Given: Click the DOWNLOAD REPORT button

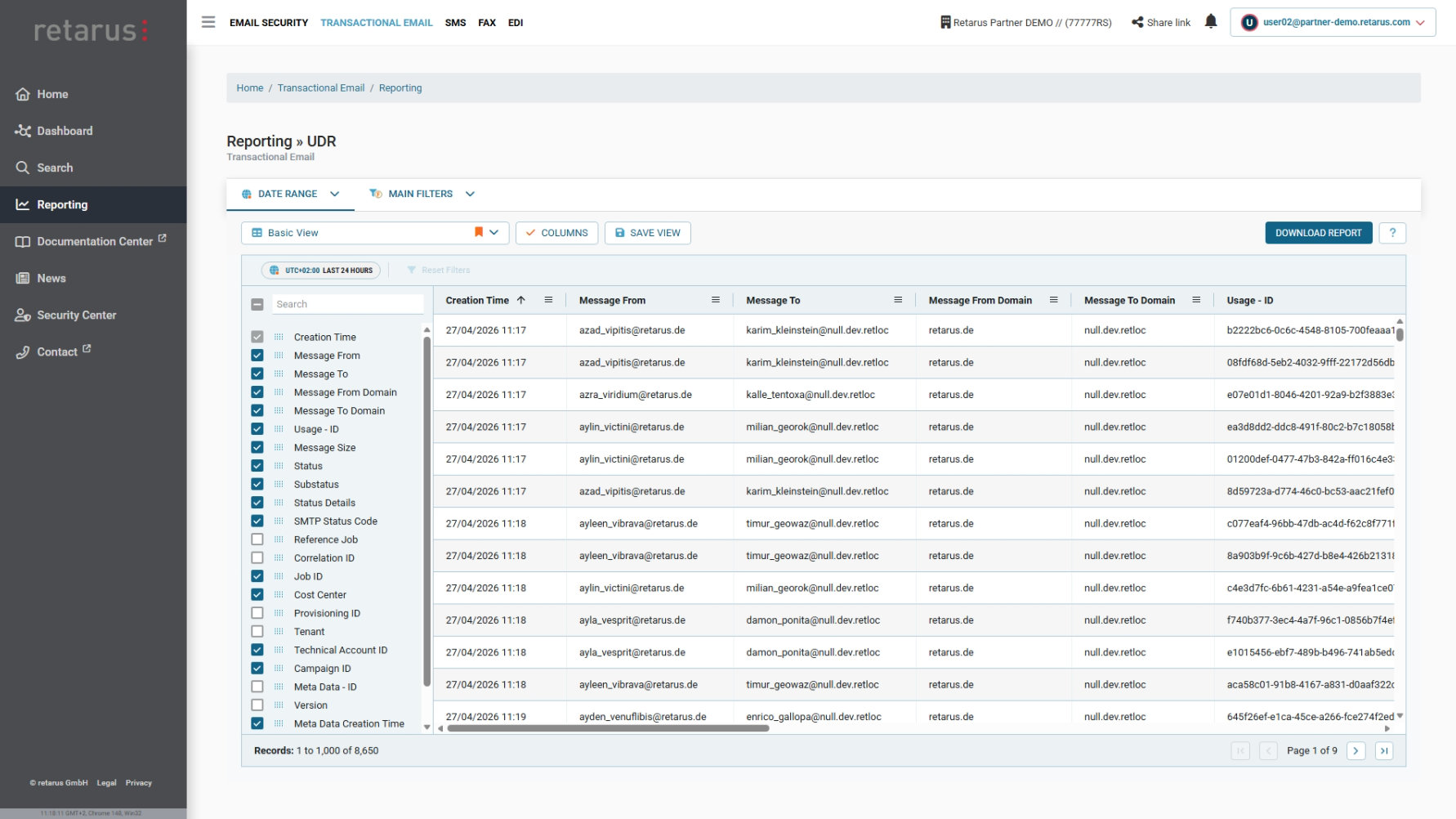Looking at the screenshot, I should tap(1318, 233).
